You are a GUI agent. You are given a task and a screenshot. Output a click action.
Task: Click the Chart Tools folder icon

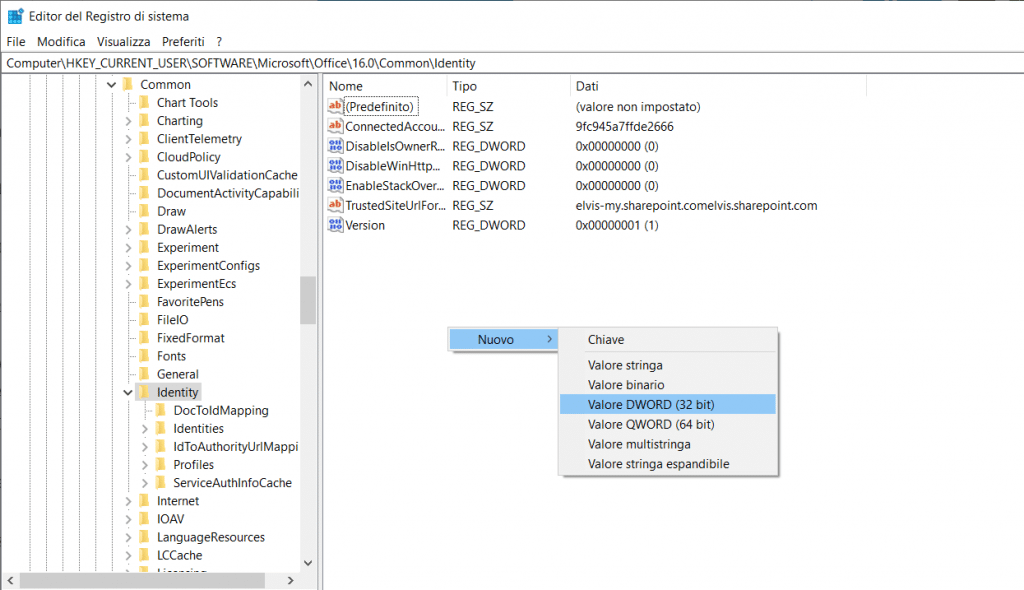(144, 103)
